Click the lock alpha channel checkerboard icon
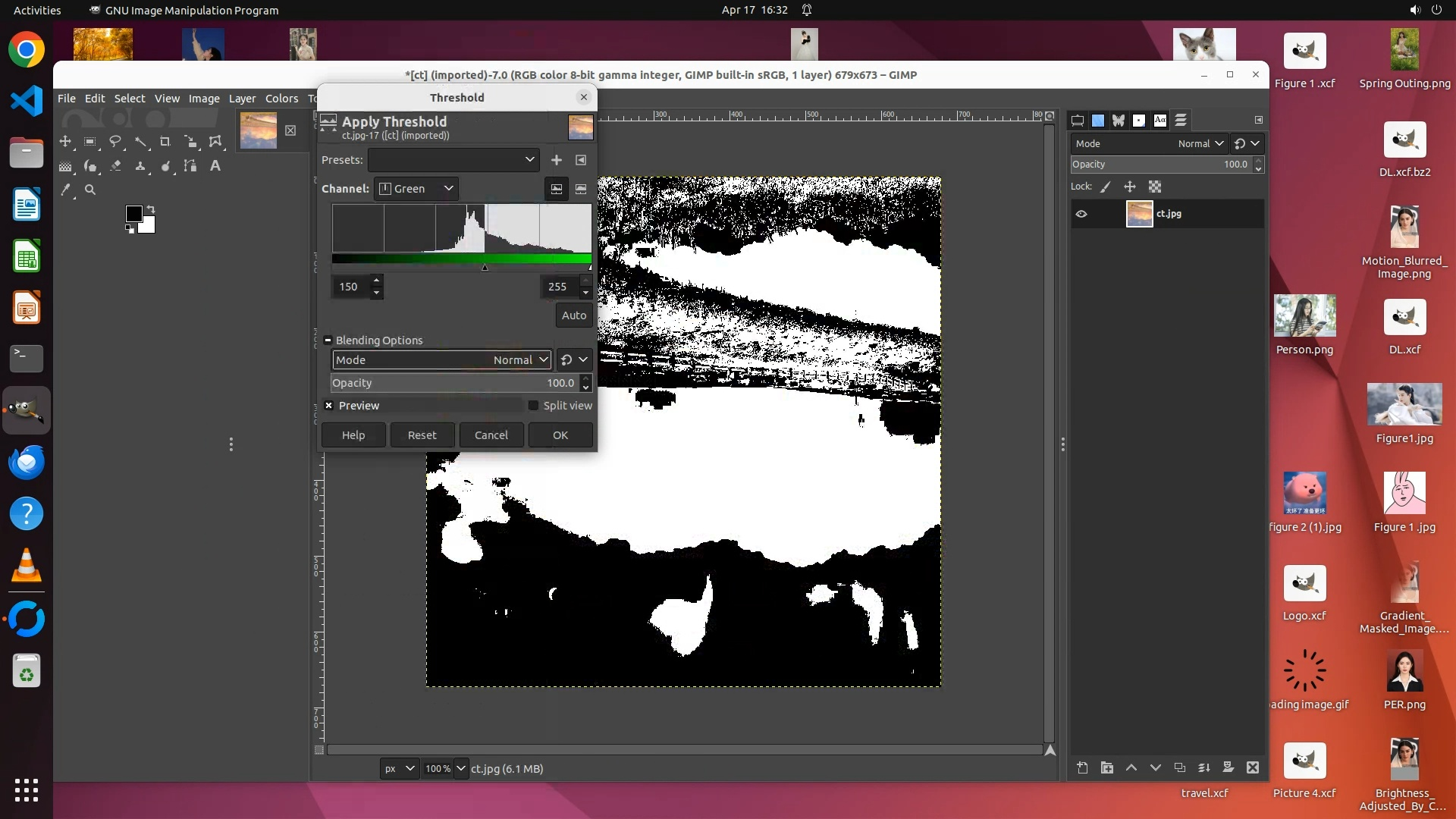This screenshot has height=819, width=1456. 1155,187
